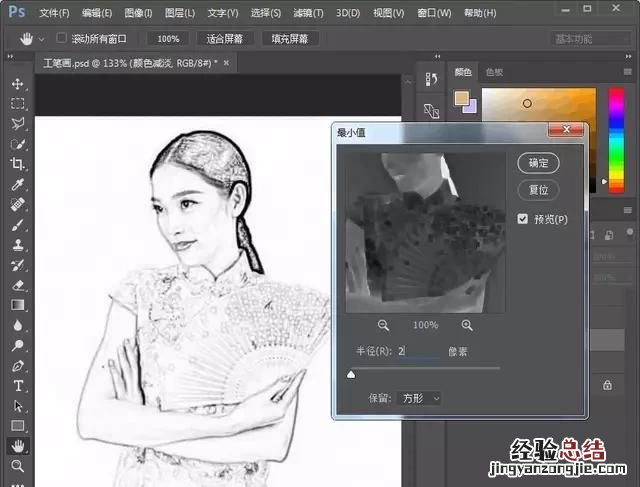This screenshot has height=487, width=640.
Task: Open the Preserve dropdown set to Squareness
Action: coord(420,398)
